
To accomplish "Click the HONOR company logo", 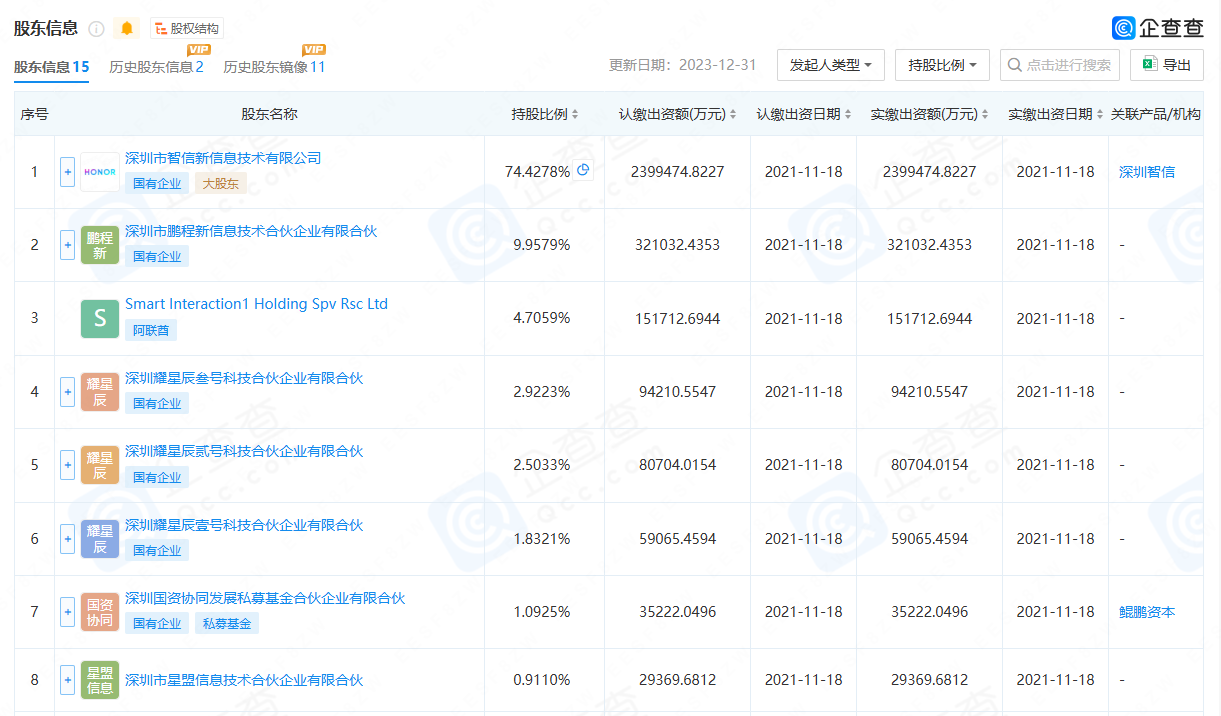I will (100, 172).
